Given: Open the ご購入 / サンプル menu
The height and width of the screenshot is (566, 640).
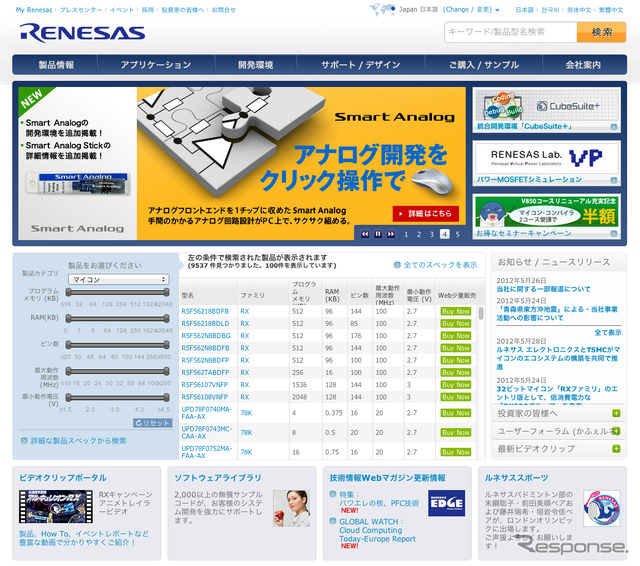Looking at the screenshot, I should 484,65.
